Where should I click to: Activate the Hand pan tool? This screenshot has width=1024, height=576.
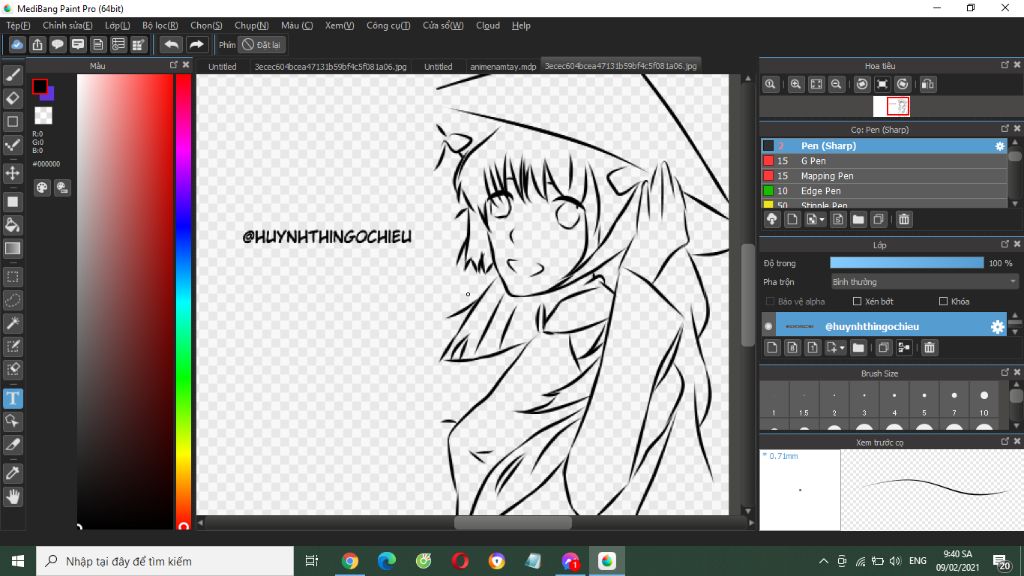[x=13, y=496]
